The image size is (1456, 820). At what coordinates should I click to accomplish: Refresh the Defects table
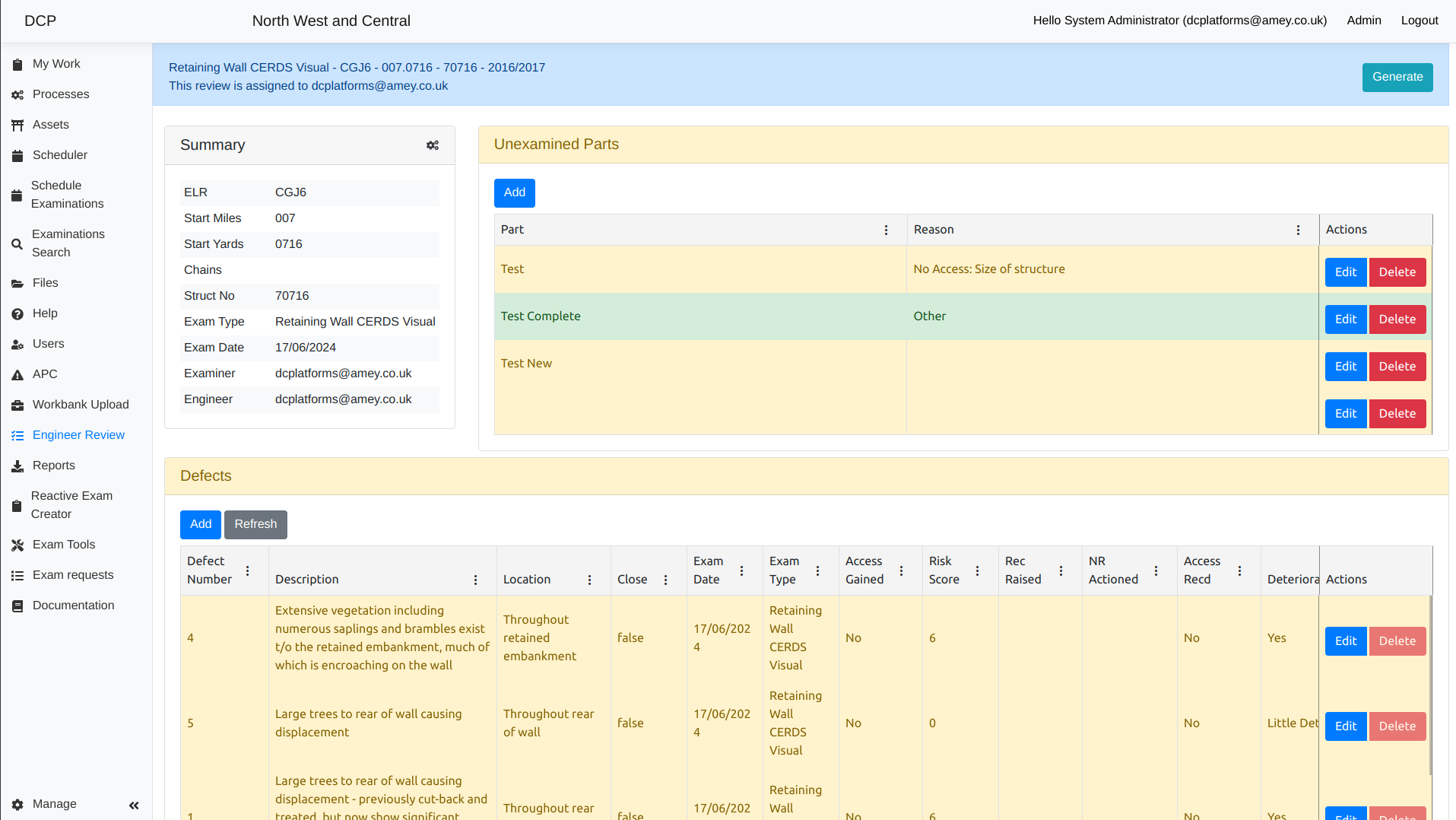coord(255,524)
